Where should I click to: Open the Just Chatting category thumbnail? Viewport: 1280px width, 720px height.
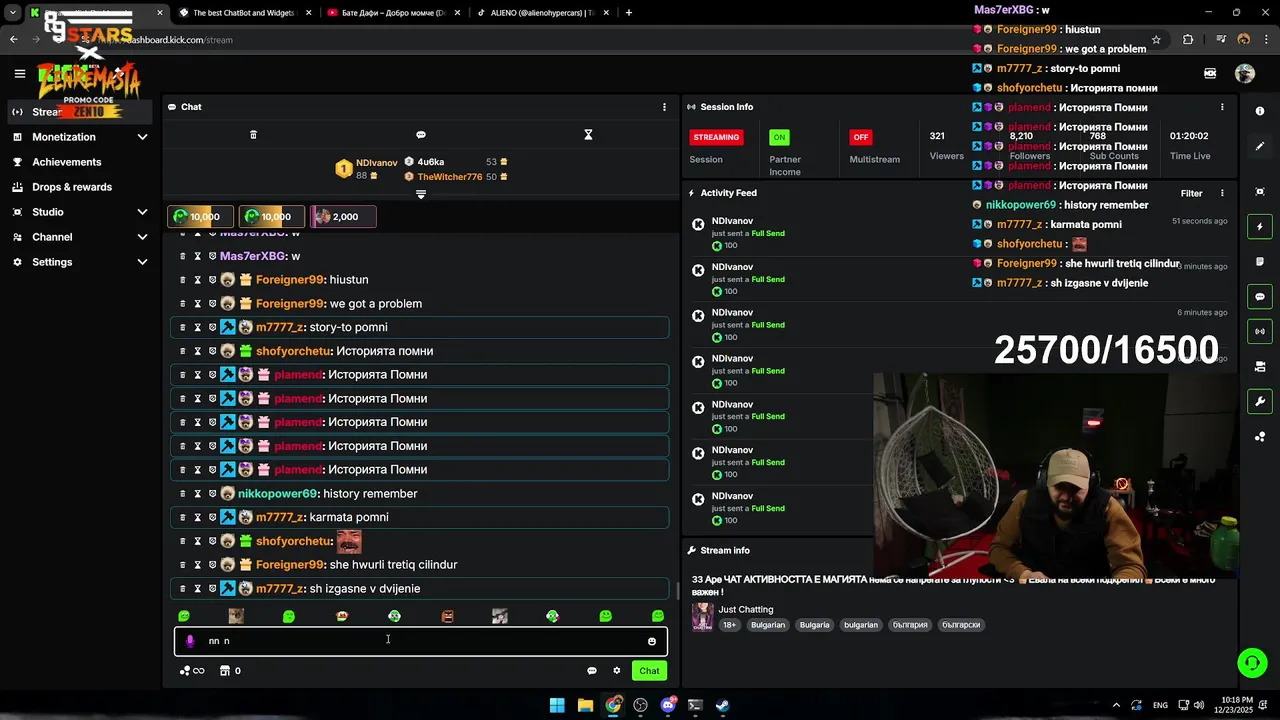pos(702,616)
